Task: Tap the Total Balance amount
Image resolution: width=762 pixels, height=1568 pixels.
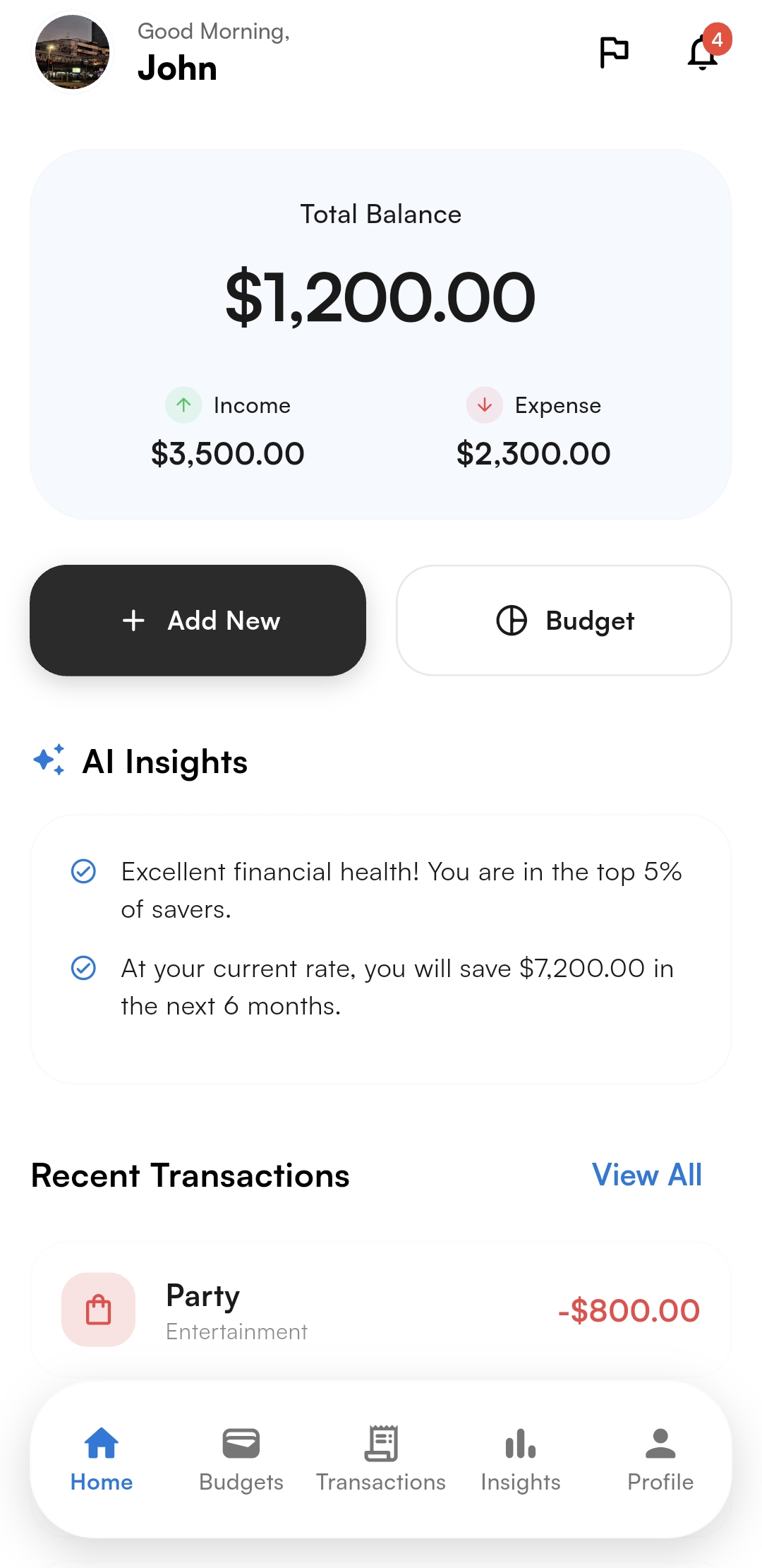Action: click(381, 297)
